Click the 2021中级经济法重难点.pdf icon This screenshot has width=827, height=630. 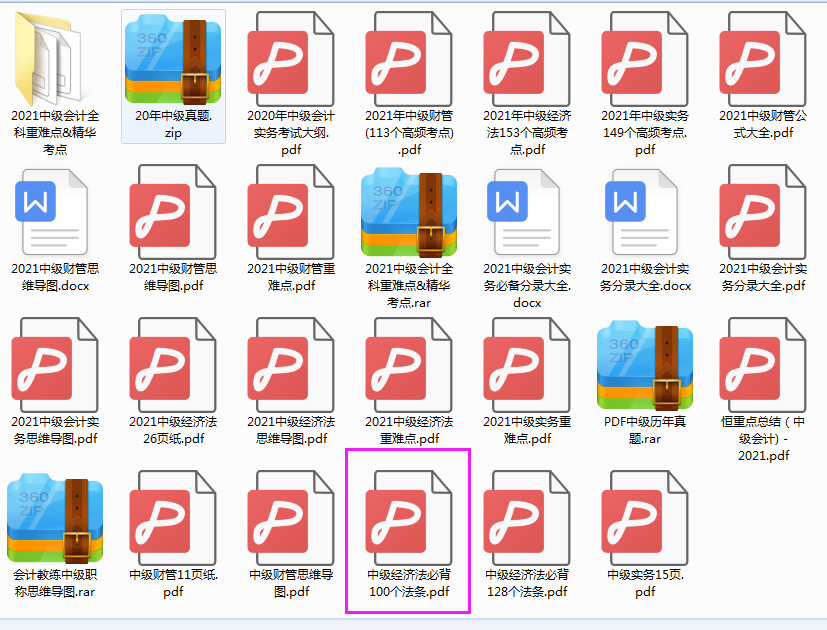409,365
